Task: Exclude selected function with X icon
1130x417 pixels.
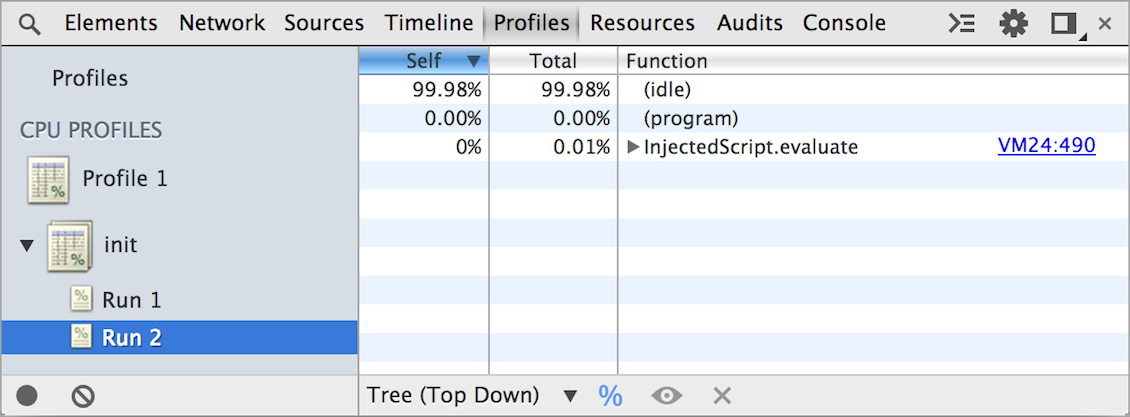Action: (722, 396)
